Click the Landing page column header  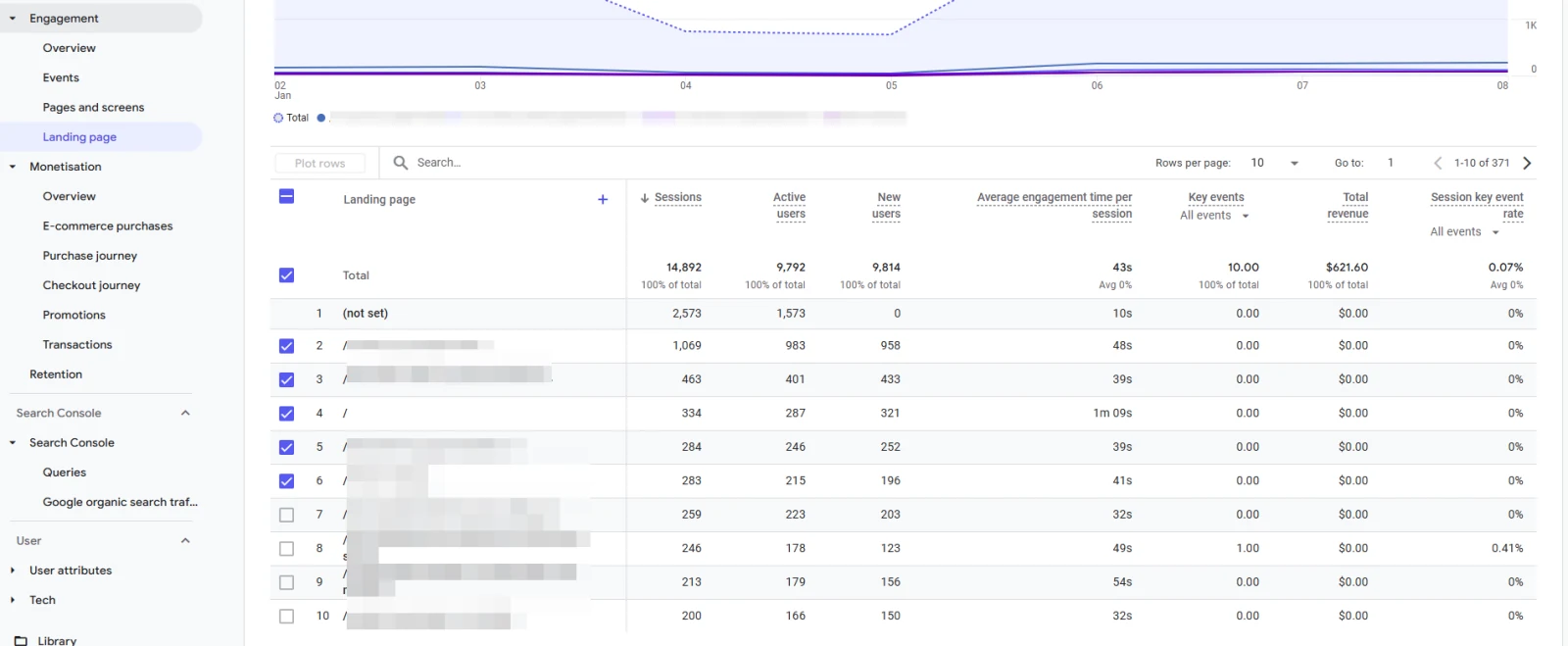coord(379,200)
